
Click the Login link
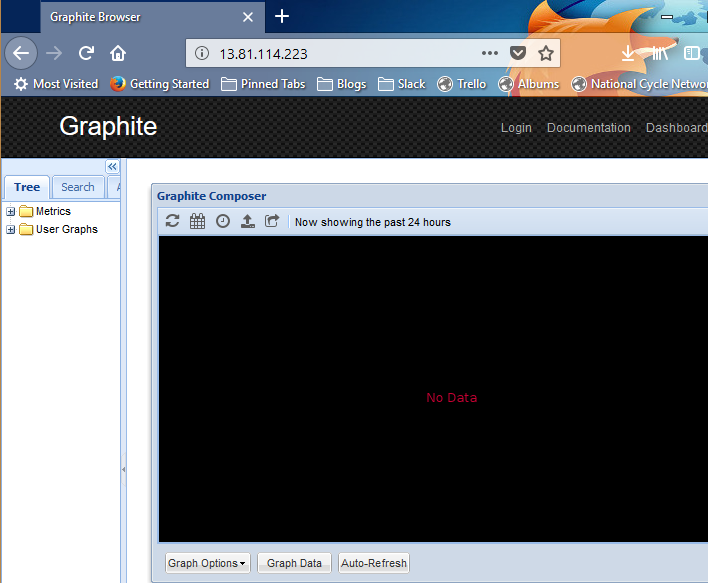(x=516, y=128)
